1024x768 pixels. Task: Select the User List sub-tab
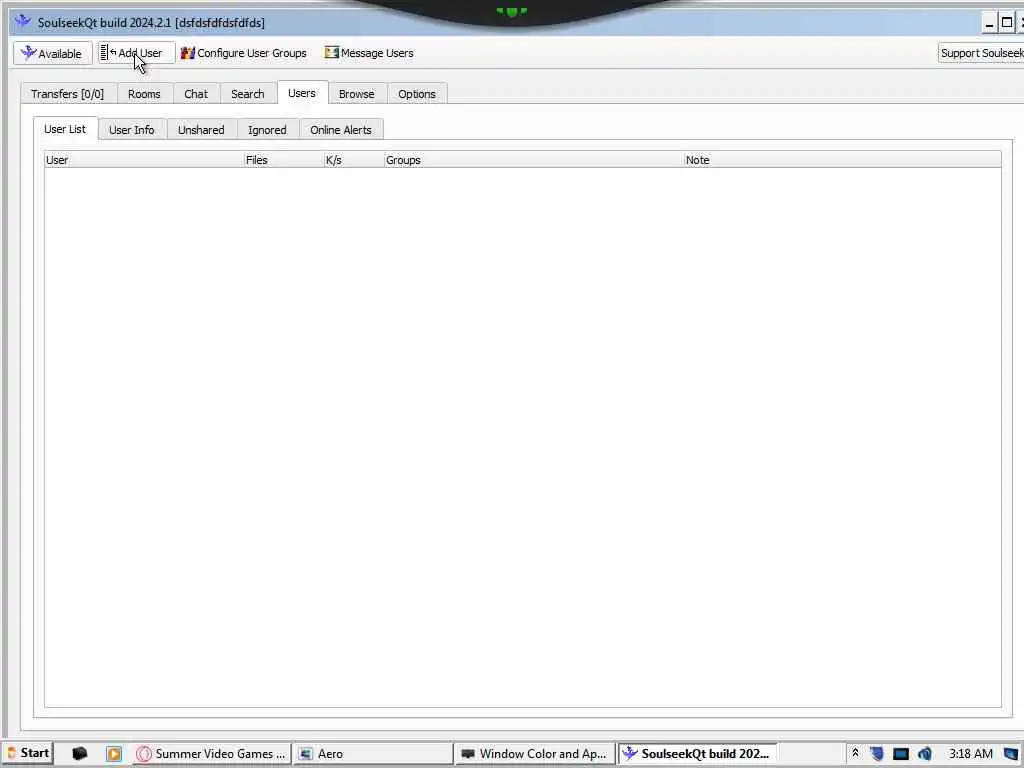(x=65, y=129)
